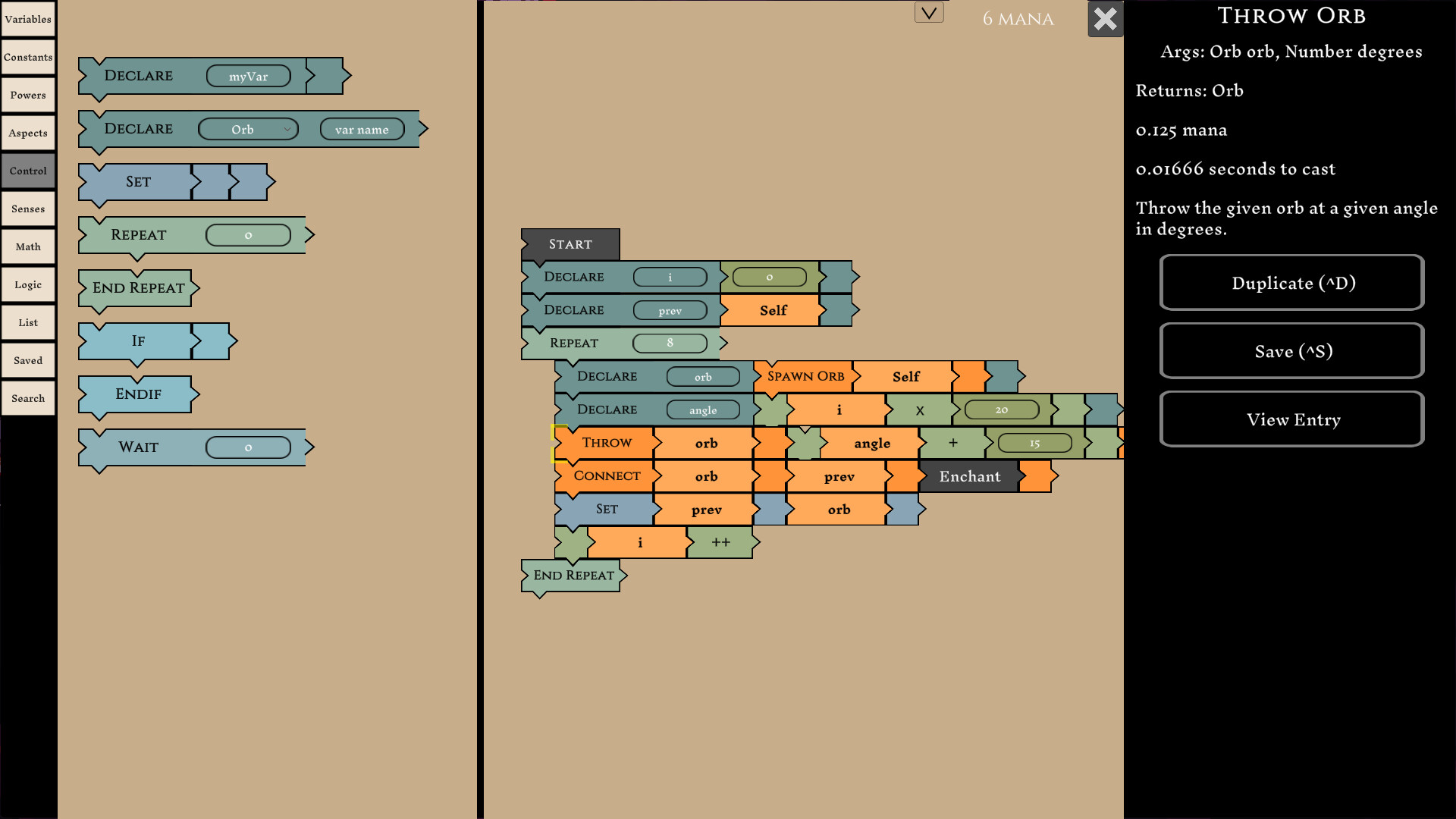Select the Wait block from the palette
Screen dimensions: 1456x819
point(138,447)
